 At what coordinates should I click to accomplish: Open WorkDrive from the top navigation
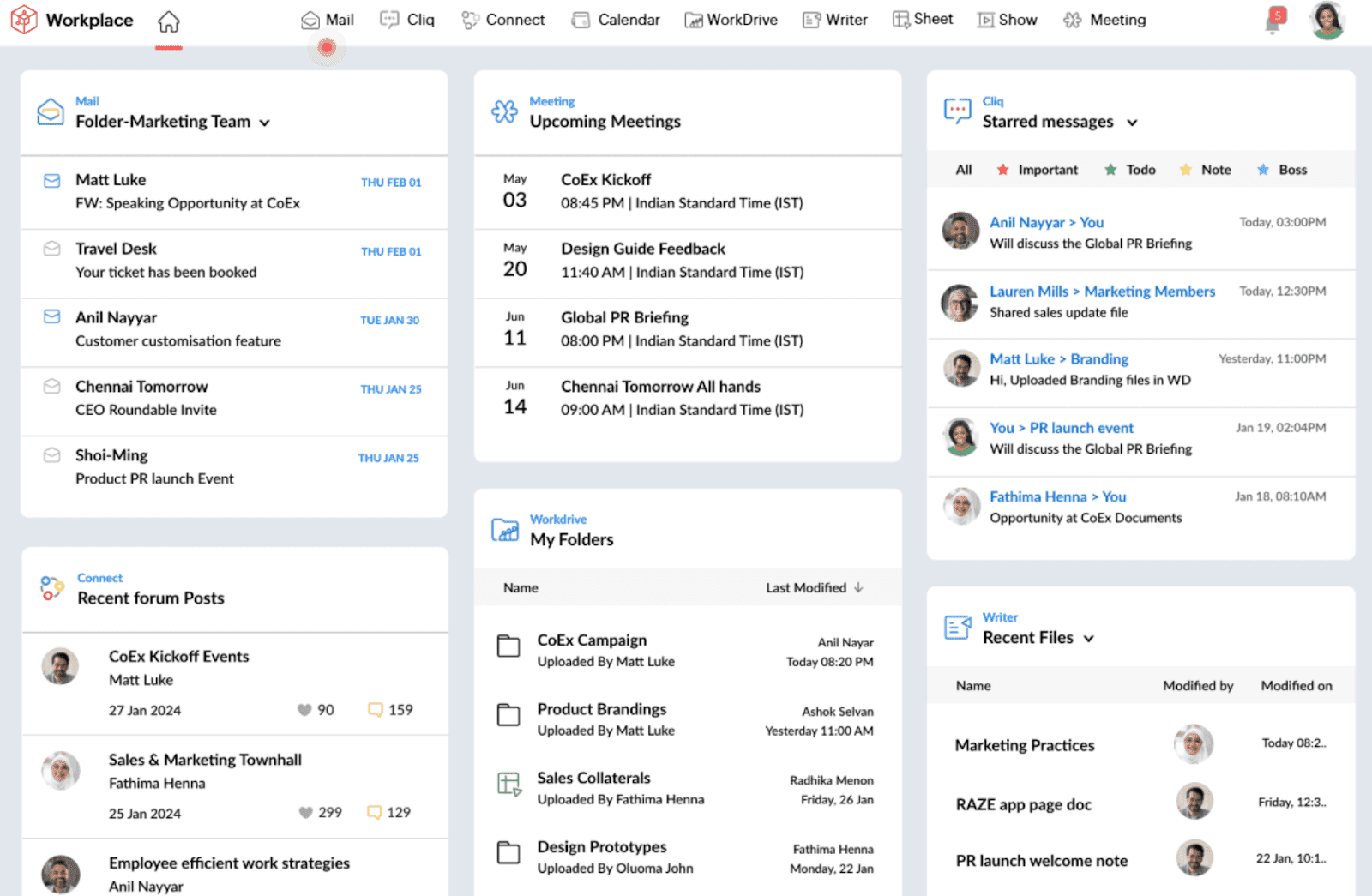click(x=731, y=19)
